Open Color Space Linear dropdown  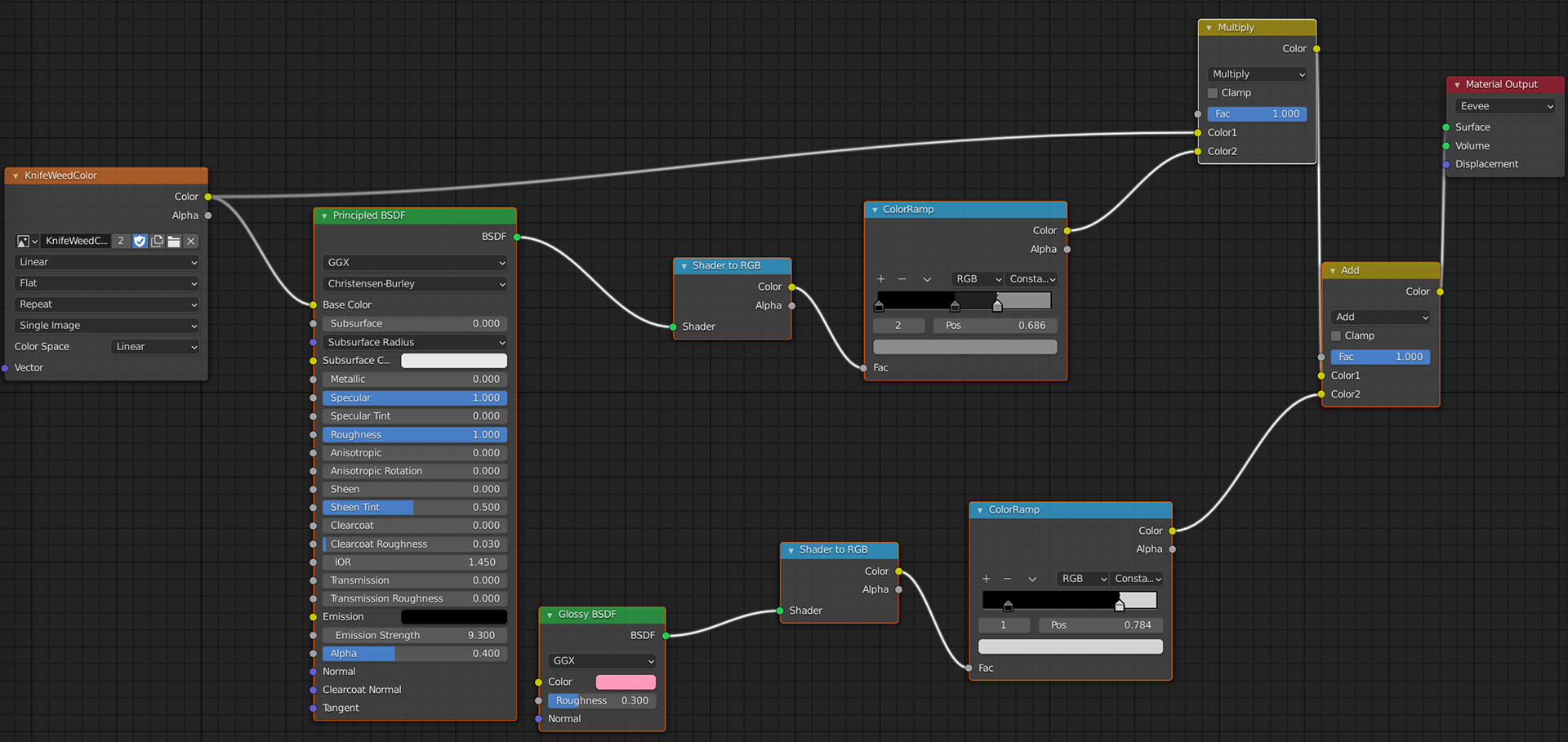pyautogui.click(x=155, y=347)
